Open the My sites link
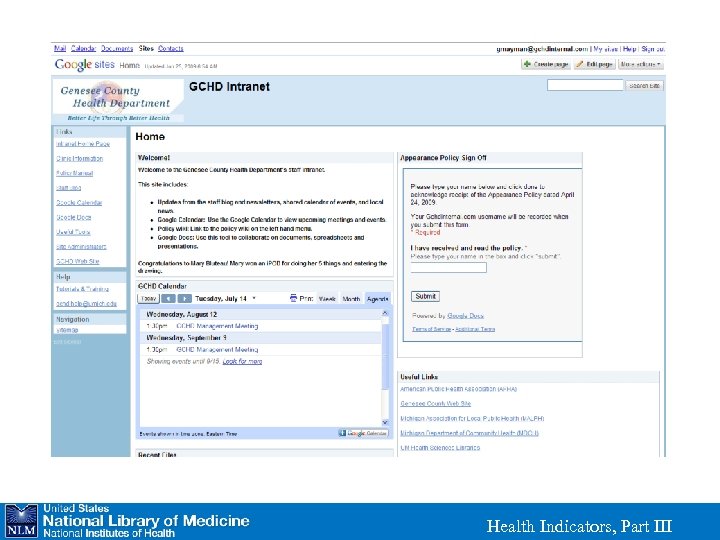The width and height of the screenshot is (720, 540). tap(606, 49)
